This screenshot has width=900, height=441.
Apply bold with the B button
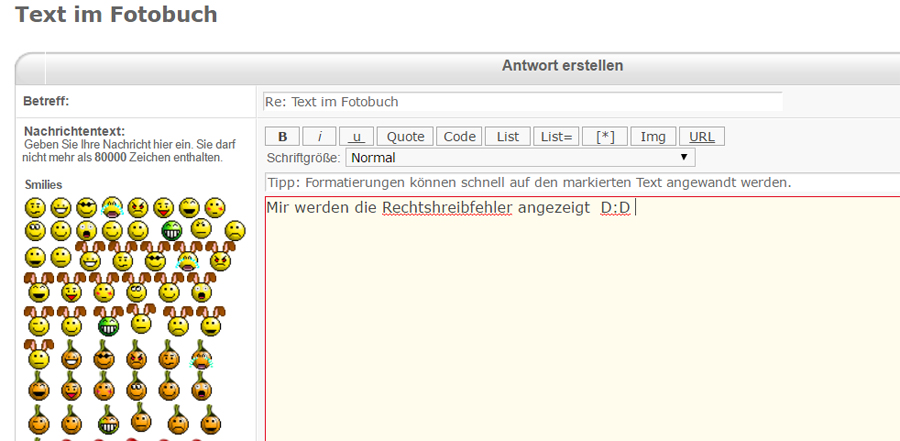tap(282, 137)
